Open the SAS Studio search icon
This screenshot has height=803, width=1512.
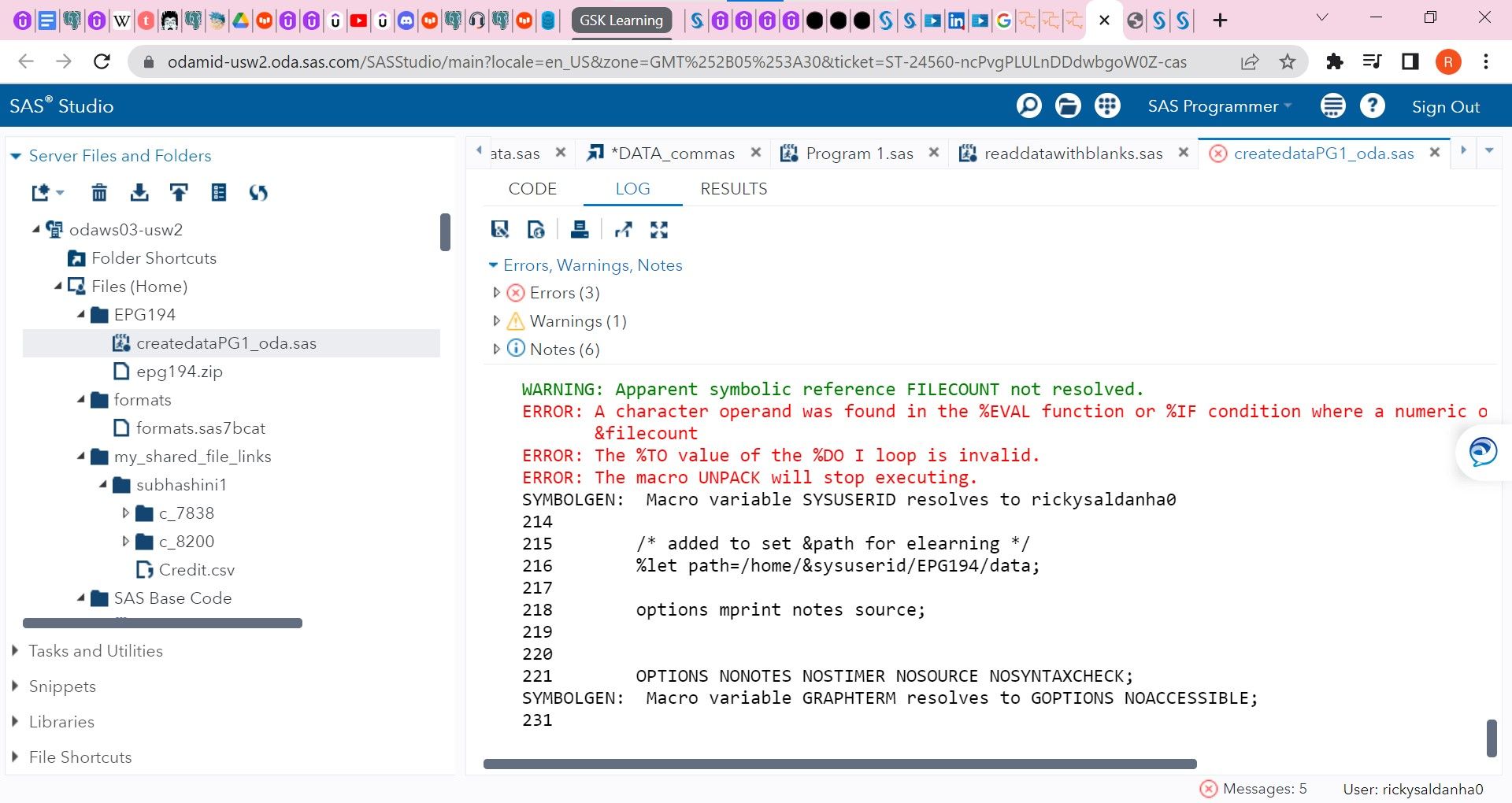click(1028, 105)
